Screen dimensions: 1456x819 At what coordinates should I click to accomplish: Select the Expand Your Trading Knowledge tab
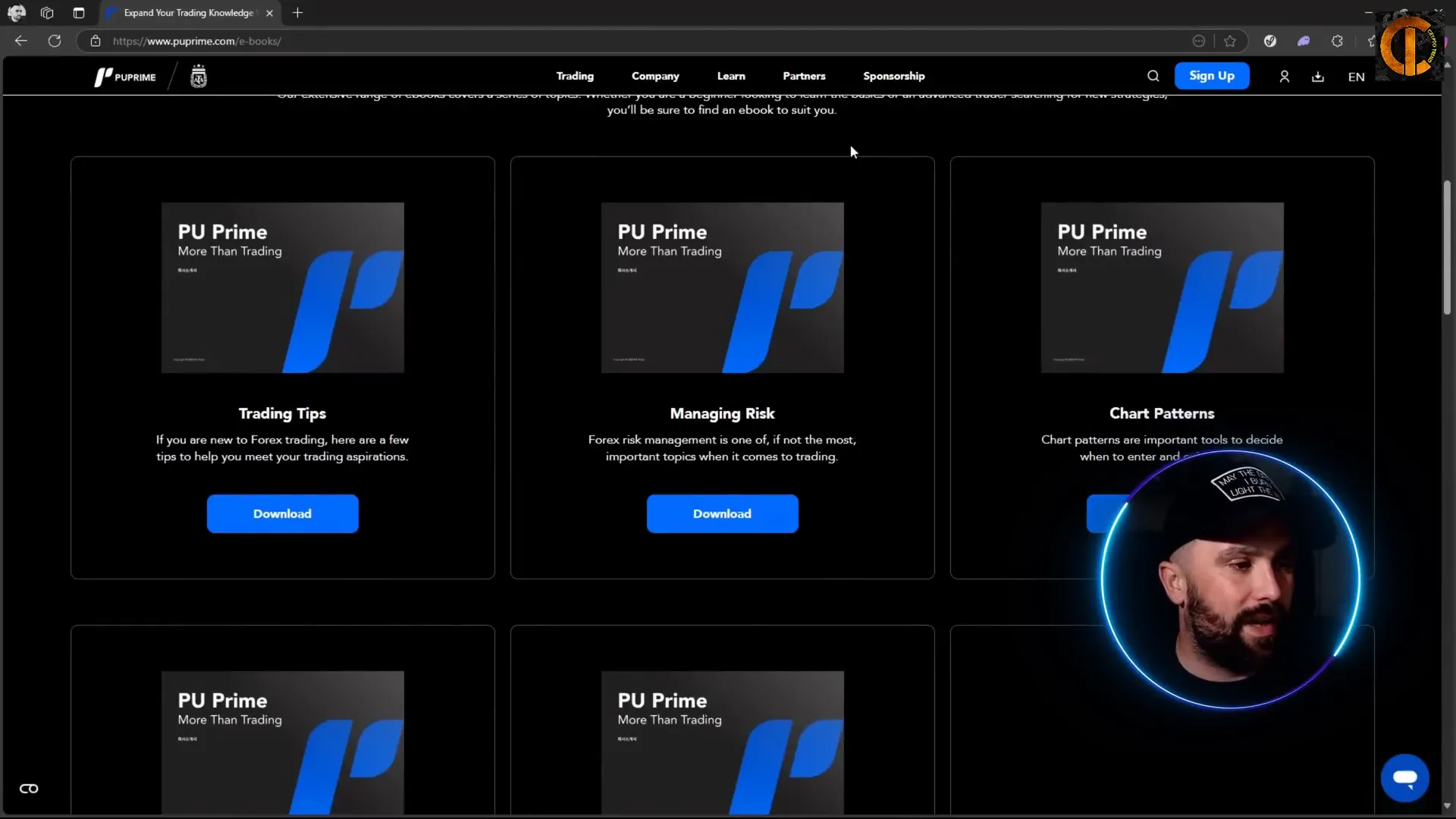coord(189,13)
